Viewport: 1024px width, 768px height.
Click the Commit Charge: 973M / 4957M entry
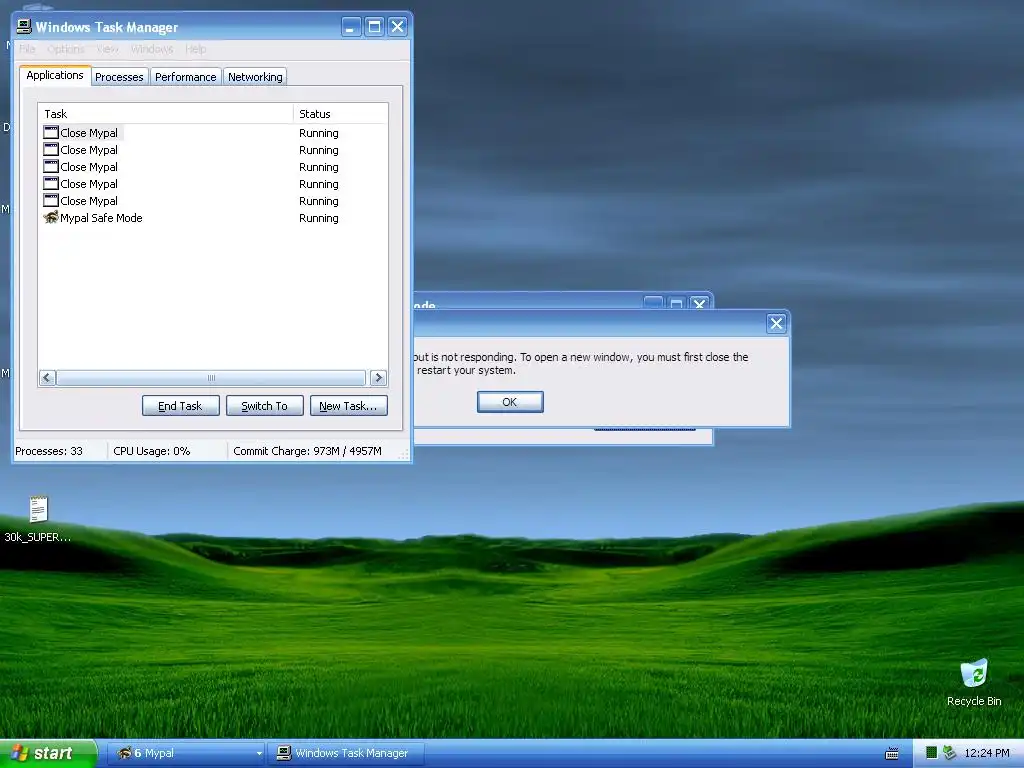(307, 451)
